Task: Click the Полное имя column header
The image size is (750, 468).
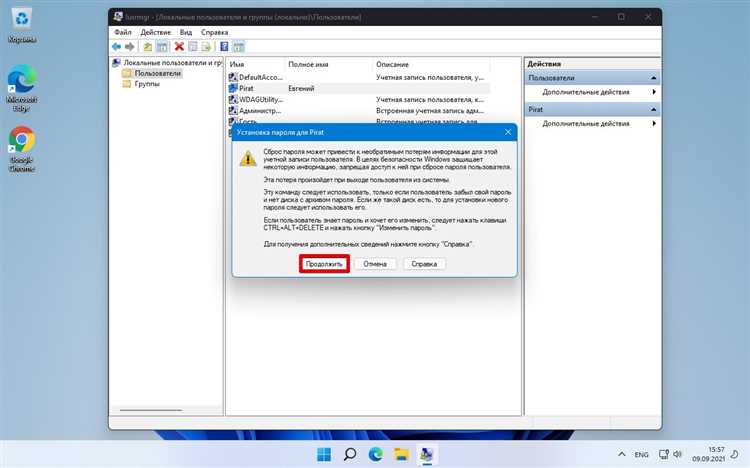Action: tap(328, 64)
